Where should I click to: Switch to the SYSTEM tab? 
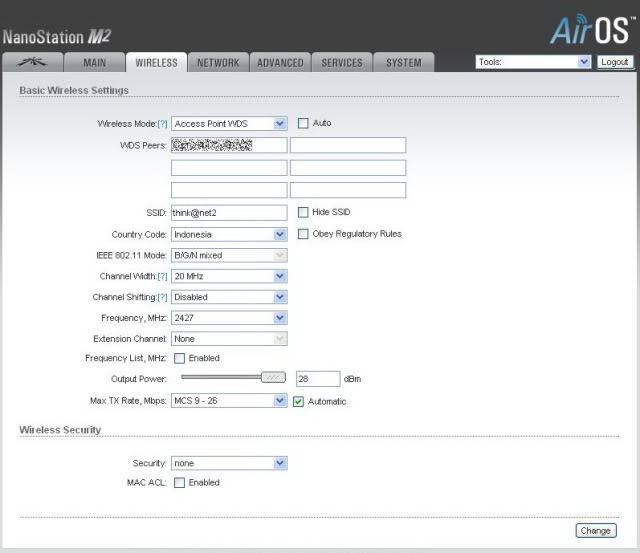coord(404,62)
